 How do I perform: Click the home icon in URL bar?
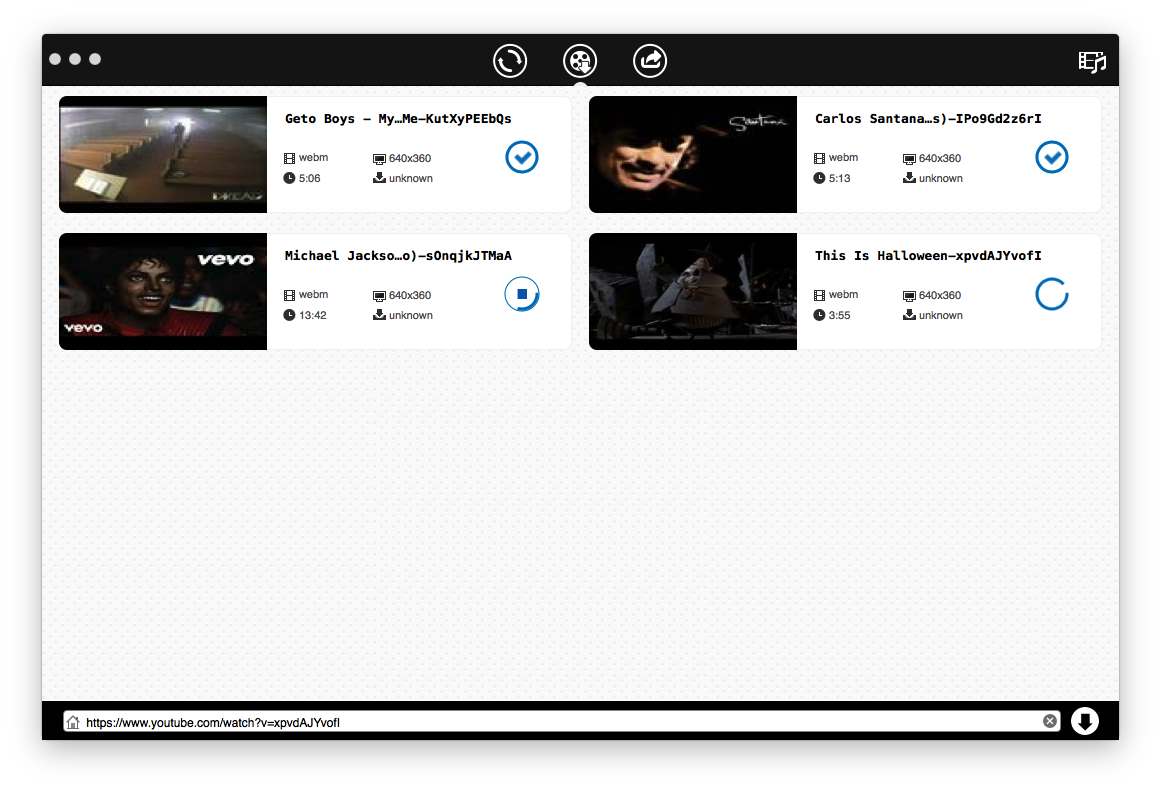(x=73, y=722)
